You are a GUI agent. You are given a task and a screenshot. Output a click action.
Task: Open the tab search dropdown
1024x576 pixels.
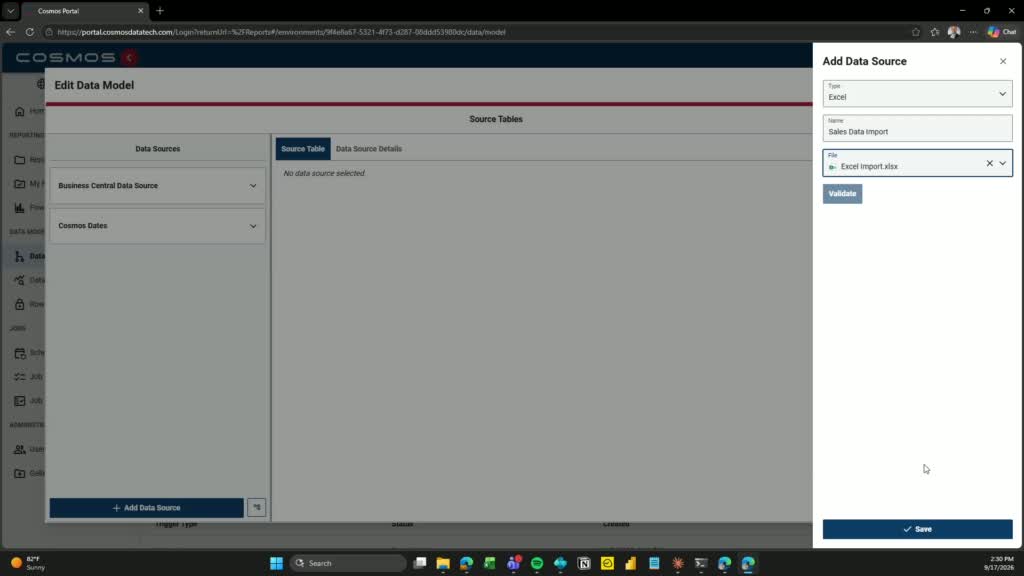[10, 11]
